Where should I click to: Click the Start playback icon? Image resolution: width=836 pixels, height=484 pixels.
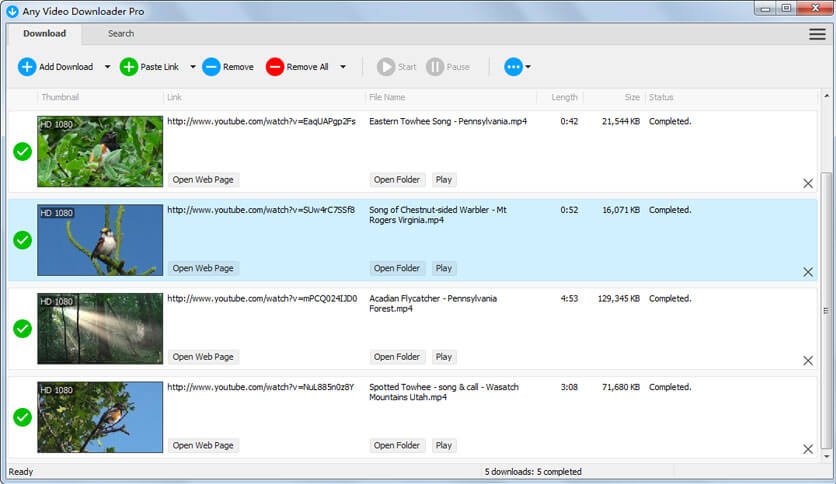point(386,67)
